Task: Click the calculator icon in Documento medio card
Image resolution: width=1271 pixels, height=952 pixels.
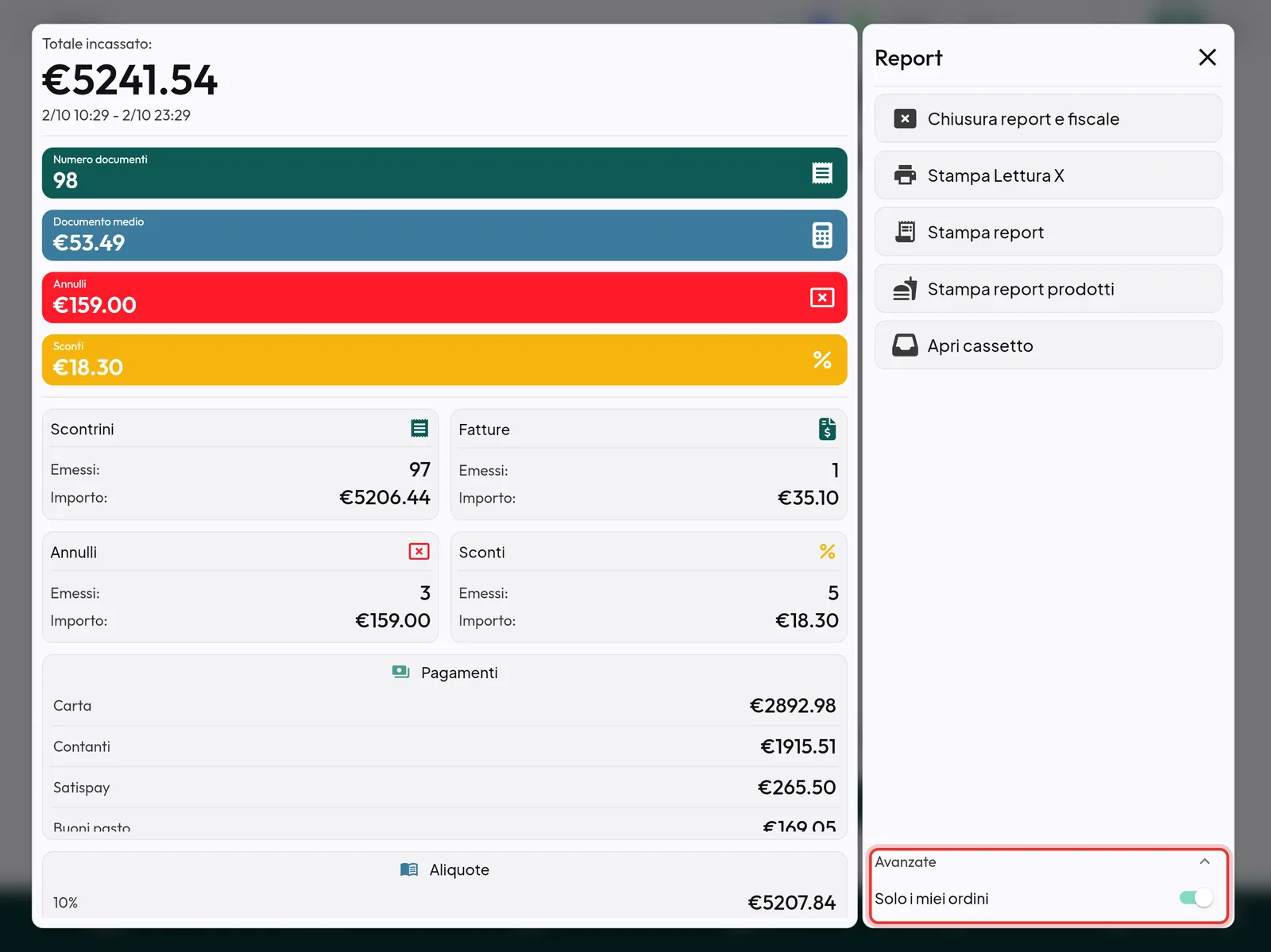Action: 822,235
